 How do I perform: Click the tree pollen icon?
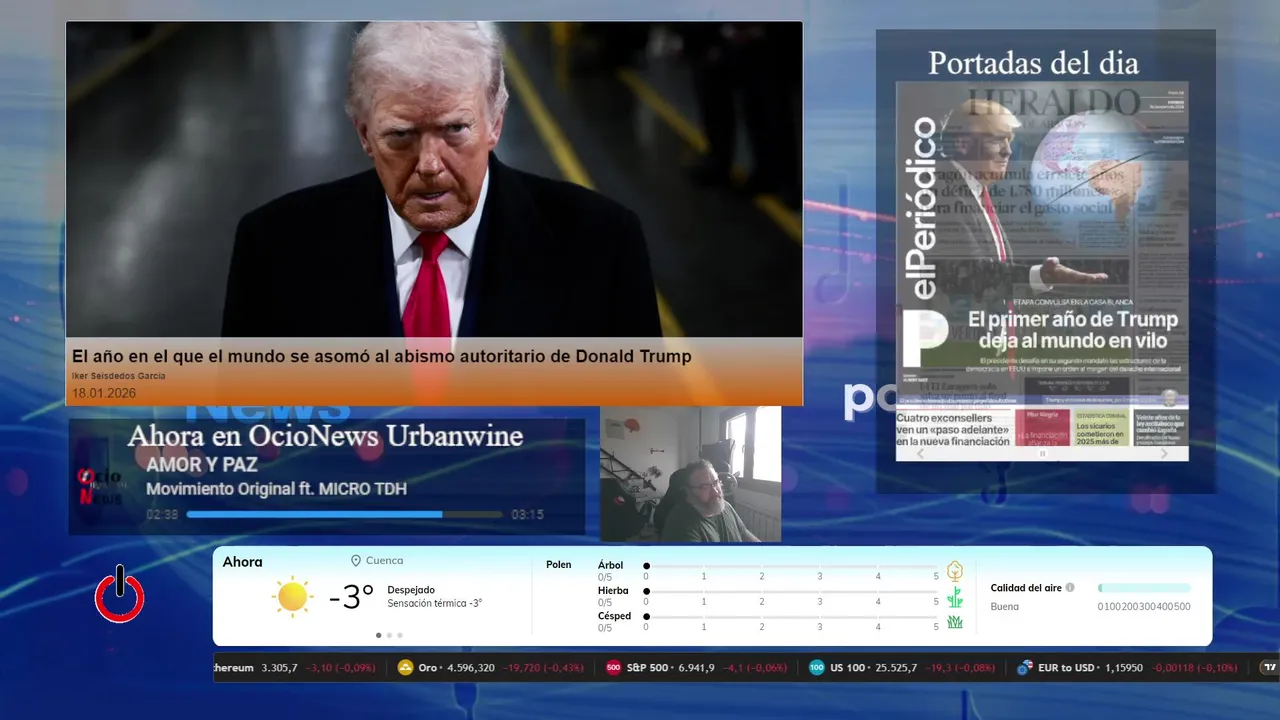(955, 571)
